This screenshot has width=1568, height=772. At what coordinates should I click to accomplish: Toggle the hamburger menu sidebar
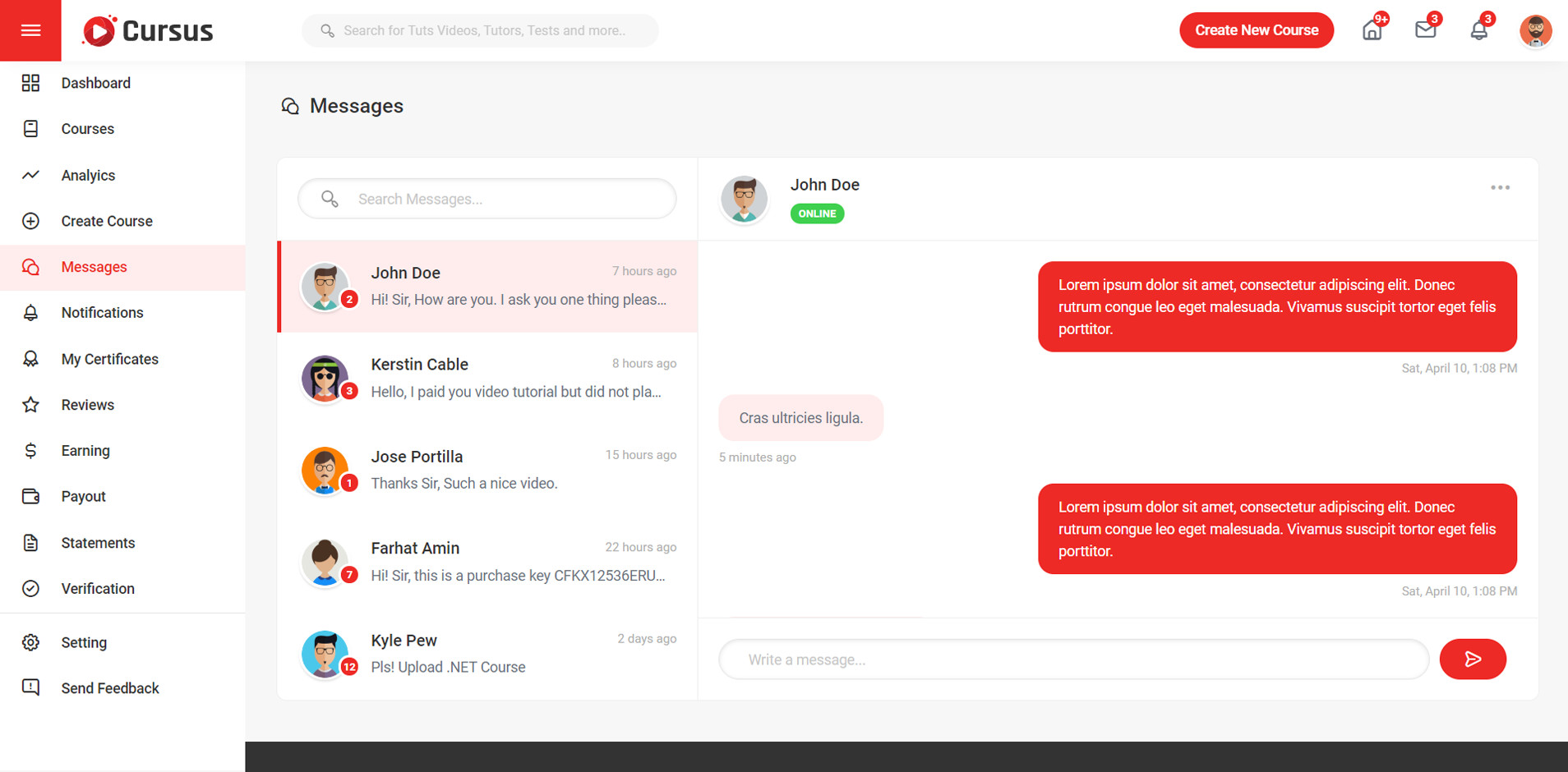[30, 30]
